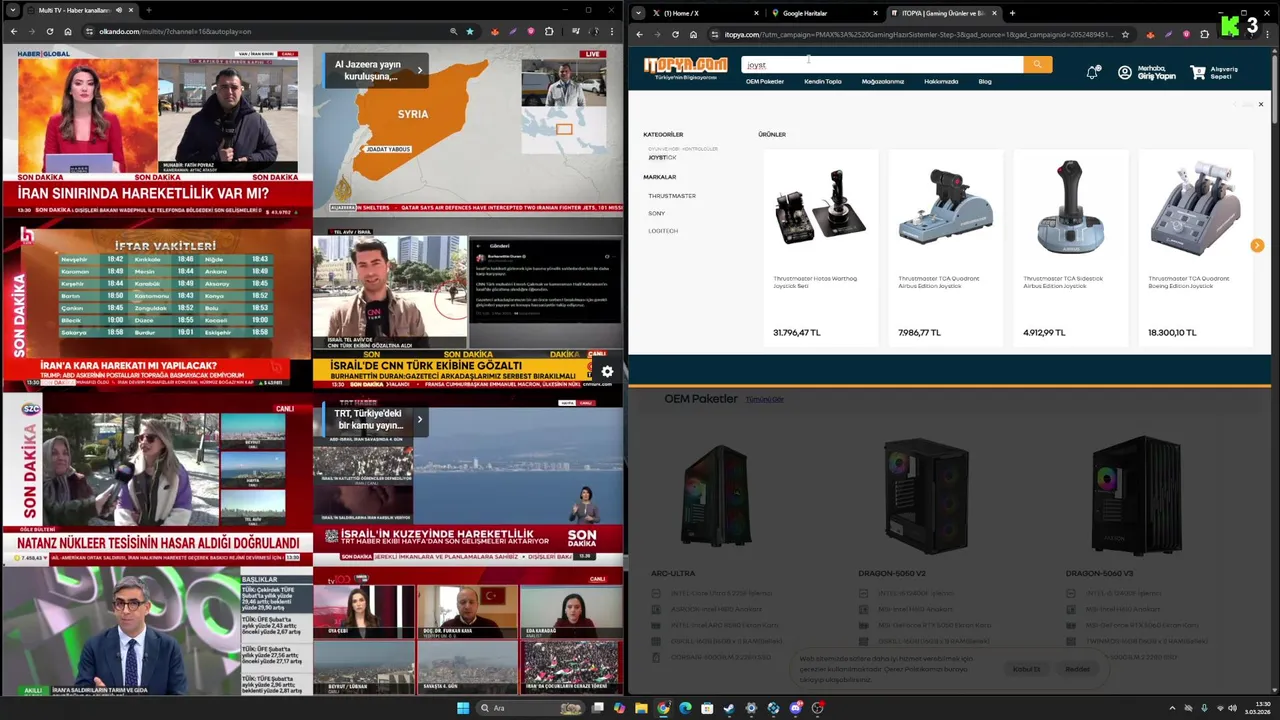Open settings gear on the TRT Haber tile

coord(607,371)
